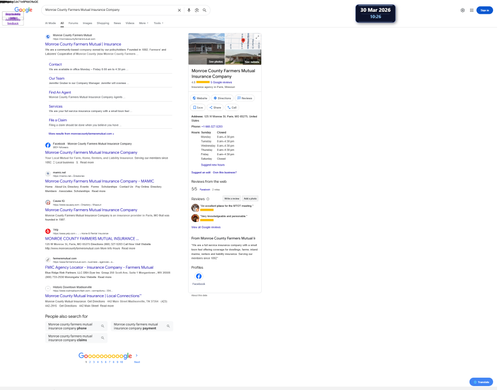500x390 pixels.
Task: Click the Facebook result favicon
Action: click(48, 145)
